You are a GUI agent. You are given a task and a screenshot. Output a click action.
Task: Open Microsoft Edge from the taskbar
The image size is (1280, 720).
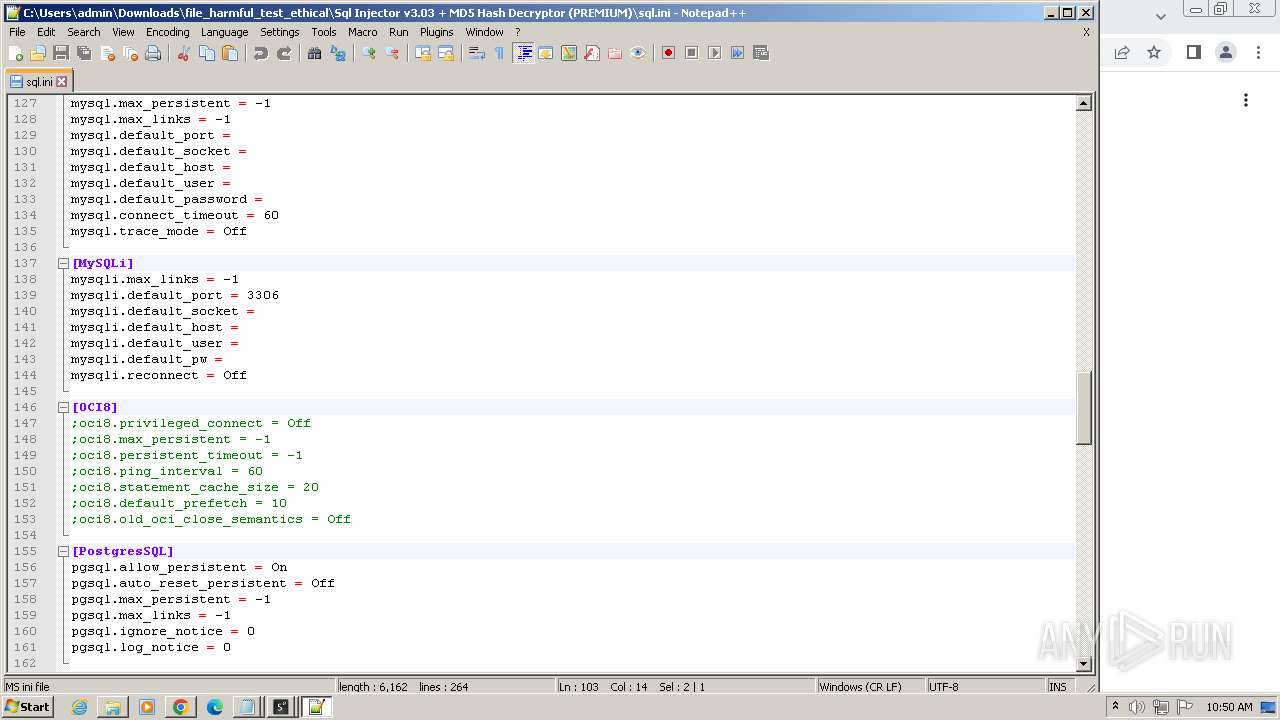(x=214, y=707)
